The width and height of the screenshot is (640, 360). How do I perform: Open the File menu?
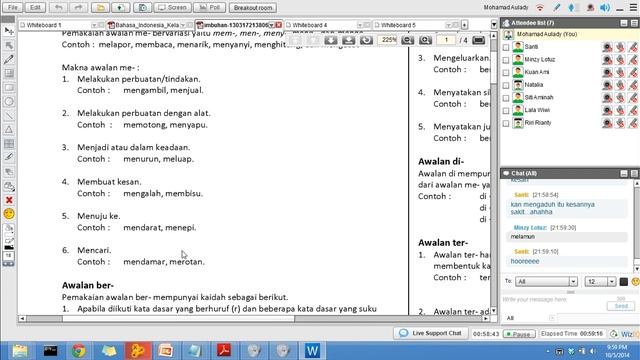[x=13, y=7]
